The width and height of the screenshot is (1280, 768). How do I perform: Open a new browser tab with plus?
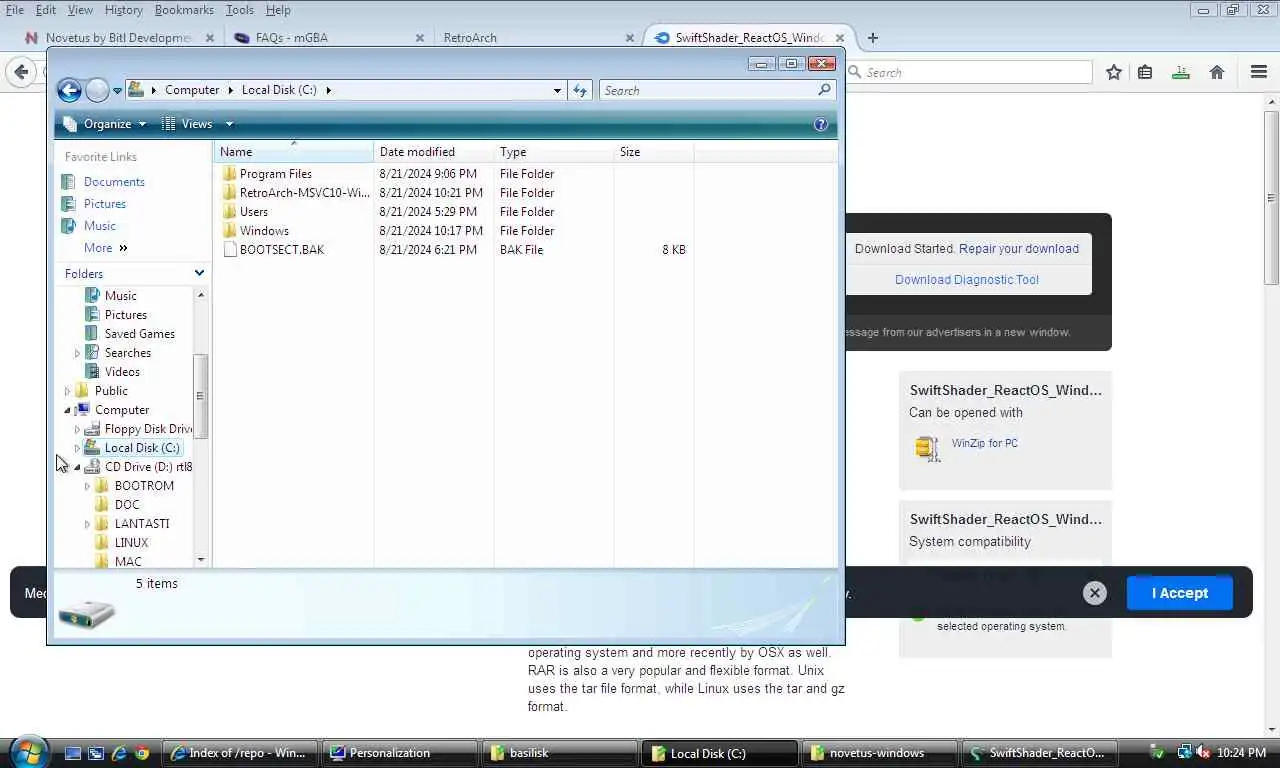873,38
